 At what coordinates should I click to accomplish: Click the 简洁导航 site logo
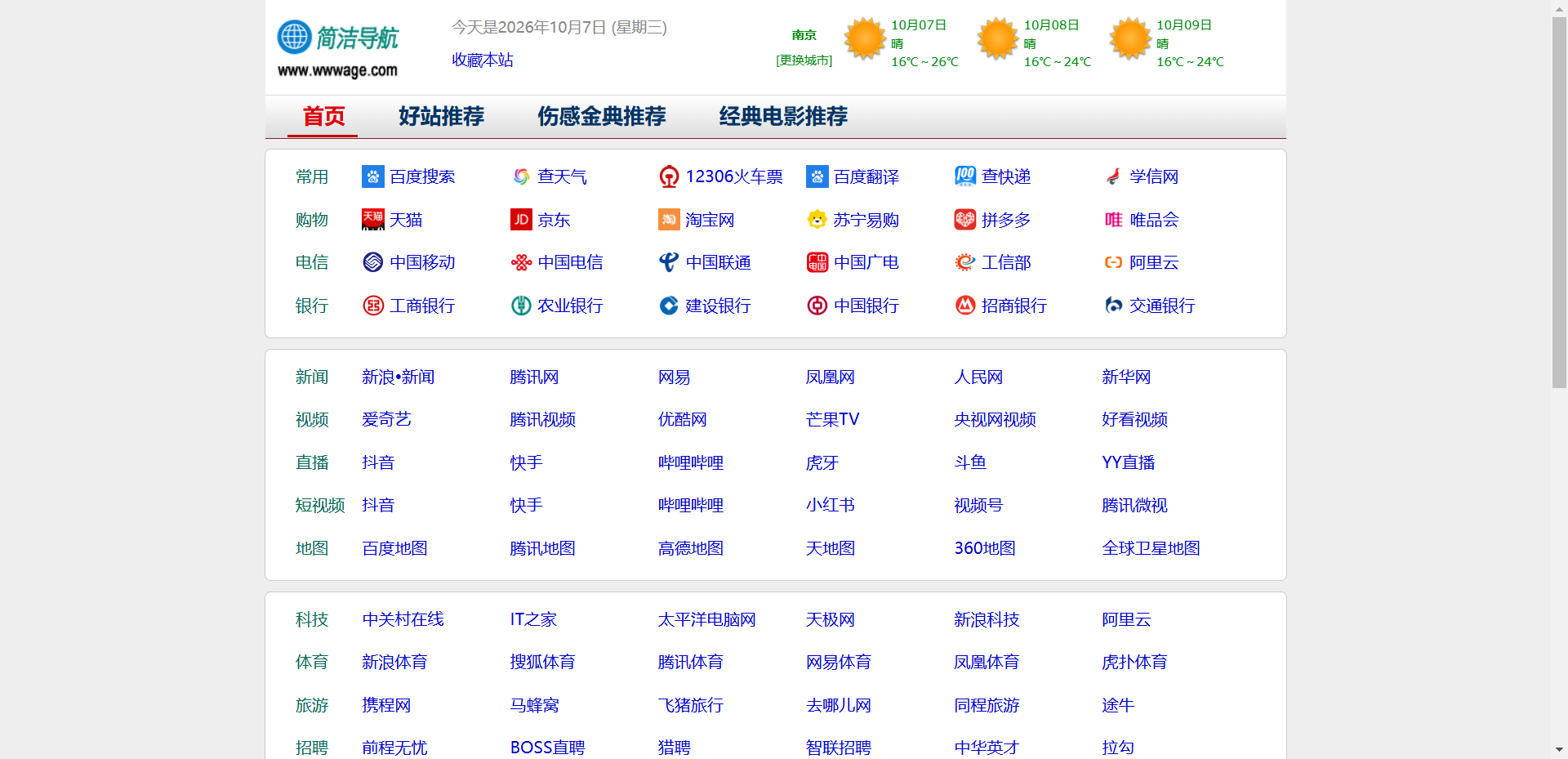pyautogui.click(x=338, y=48)
